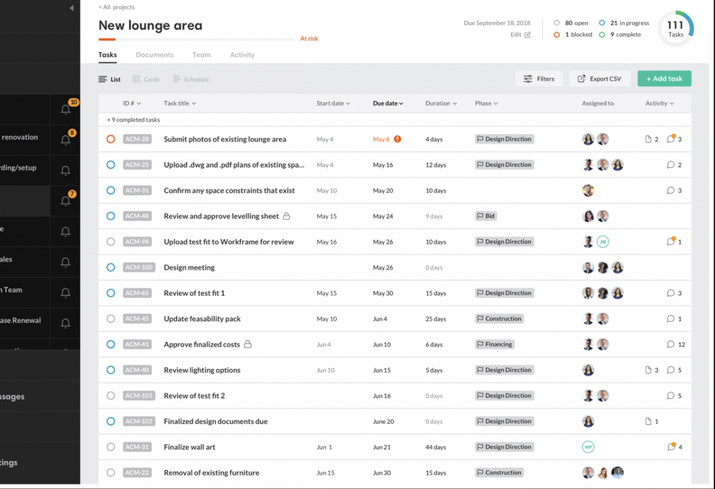Toggle status circle for Review and approve levelling sheet

[110, 216]
